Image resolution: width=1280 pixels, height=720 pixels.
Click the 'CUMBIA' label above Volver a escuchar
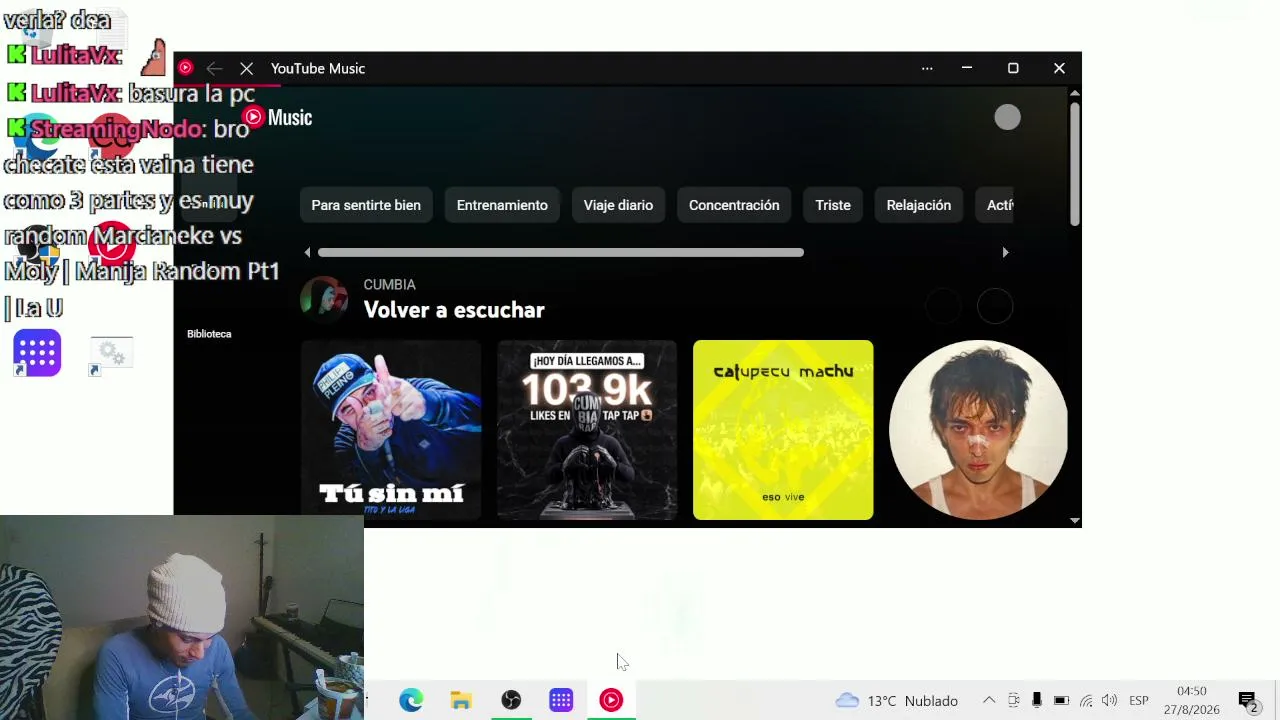point(389,285)
